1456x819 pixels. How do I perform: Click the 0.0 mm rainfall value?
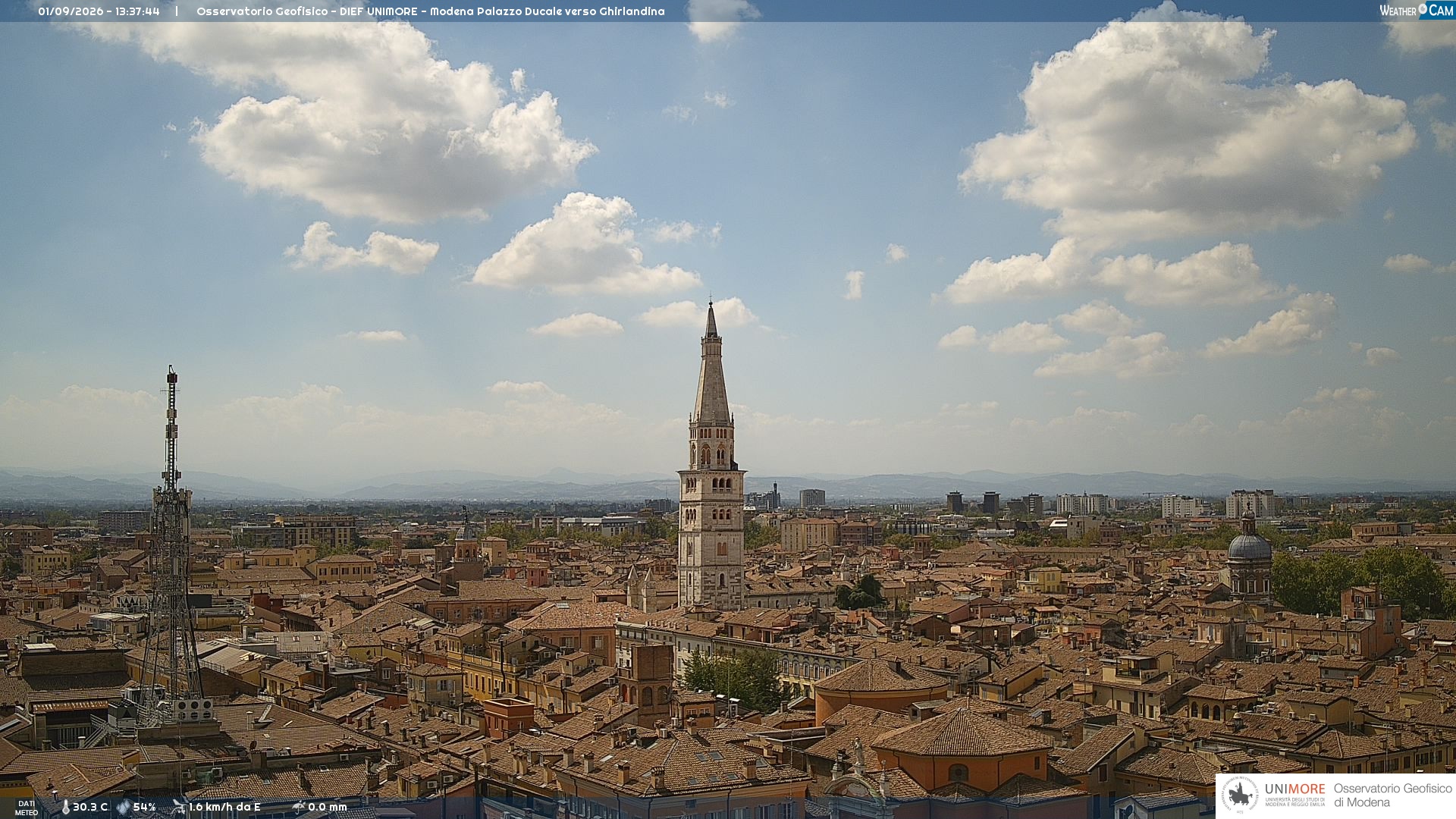(x=328, y=807)
